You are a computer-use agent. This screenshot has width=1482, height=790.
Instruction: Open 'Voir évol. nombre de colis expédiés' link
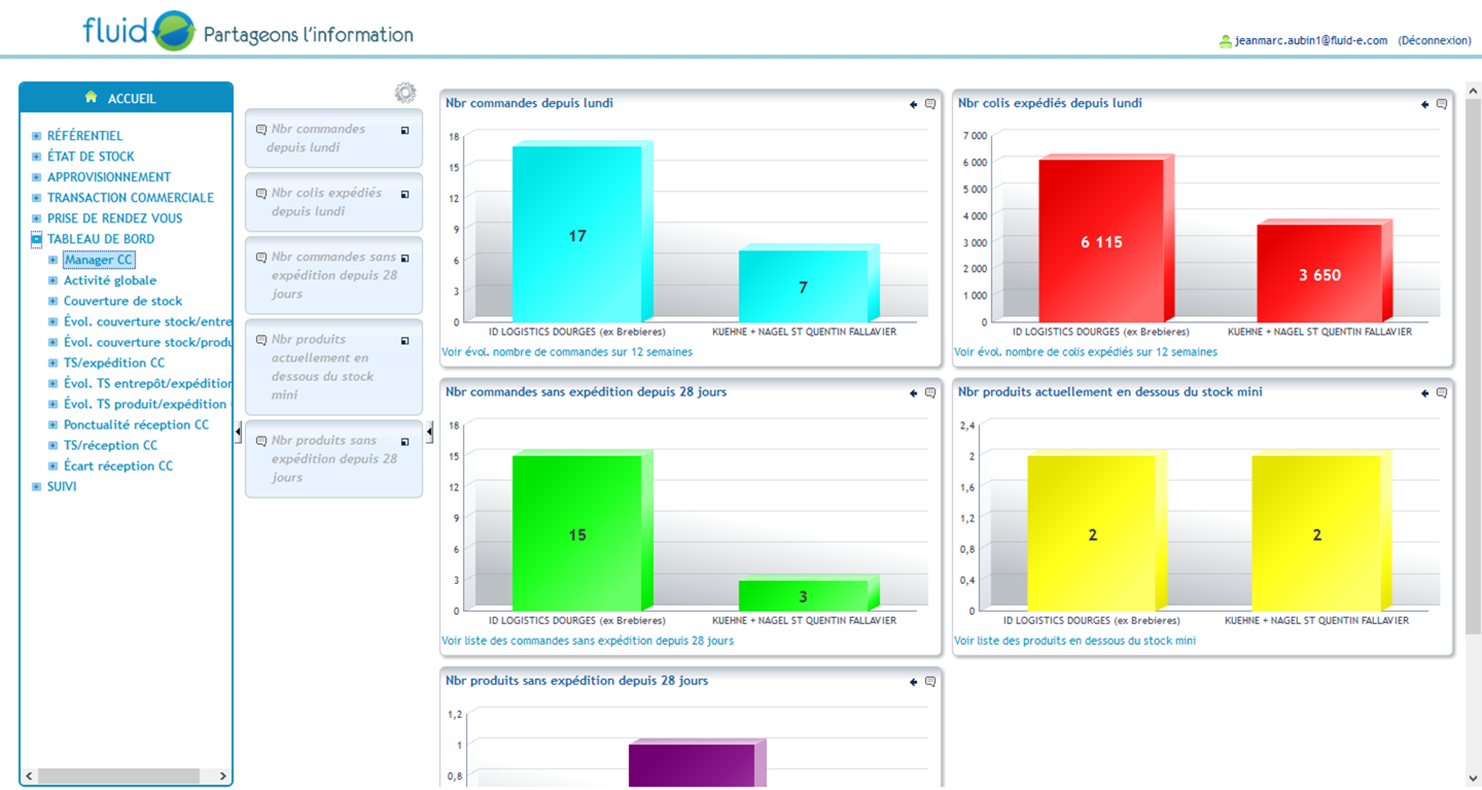(1086, 352)
